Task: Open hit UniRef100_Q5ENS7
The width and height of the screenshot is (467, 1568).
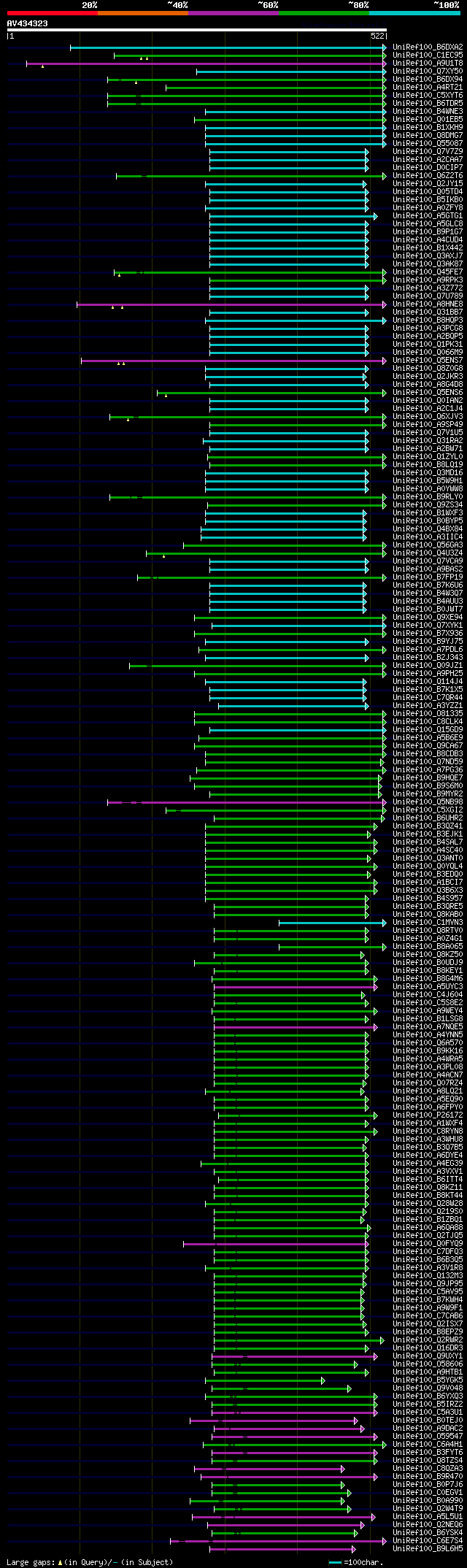Action: click(428, 361)
